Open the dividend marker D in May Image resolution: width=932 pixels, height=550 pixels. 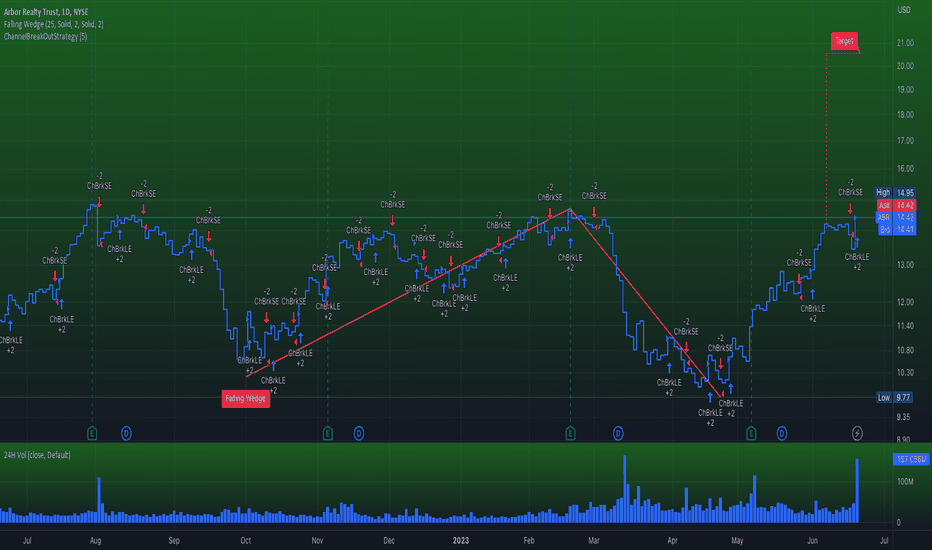click(x=782, y=433)
